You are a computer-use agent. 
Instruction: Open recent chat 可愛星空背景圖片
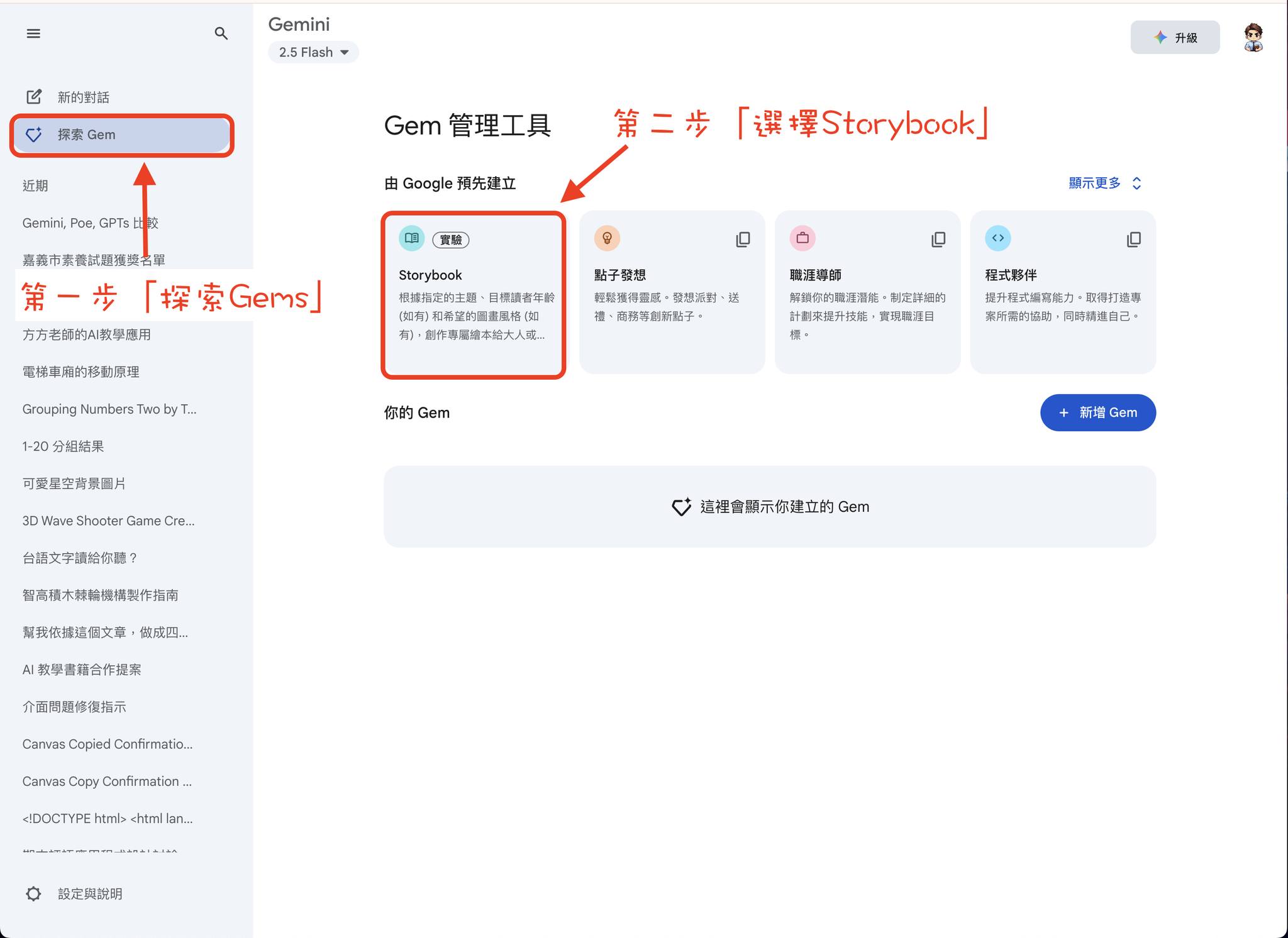tap(74, 483)
